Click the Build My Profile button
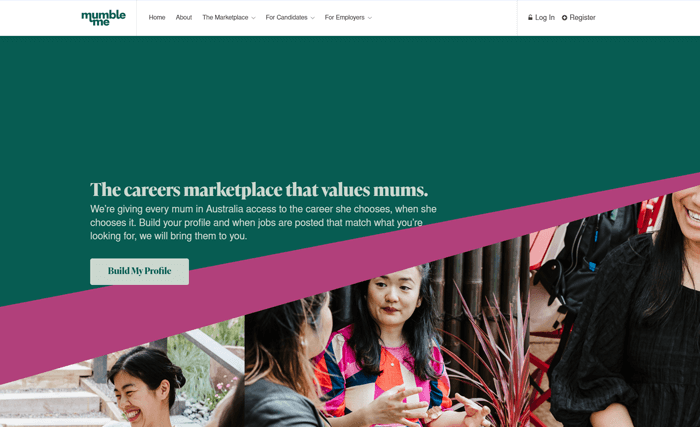Screen dimensions: 700x427 pyautogui.click(x=139, y=272)
